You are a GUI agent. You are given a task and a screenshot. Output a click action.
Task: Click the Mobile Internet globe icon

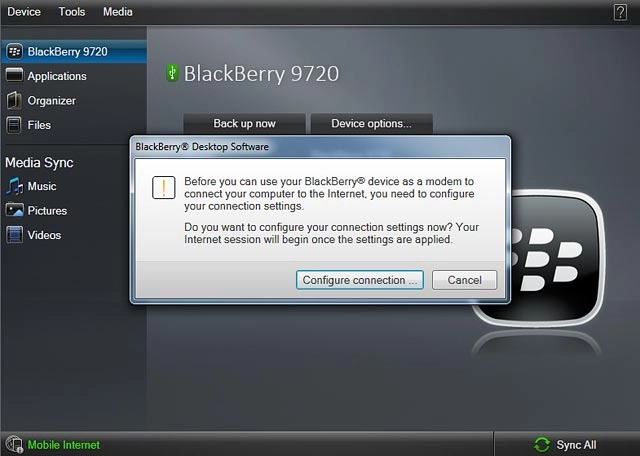[14, 444]
